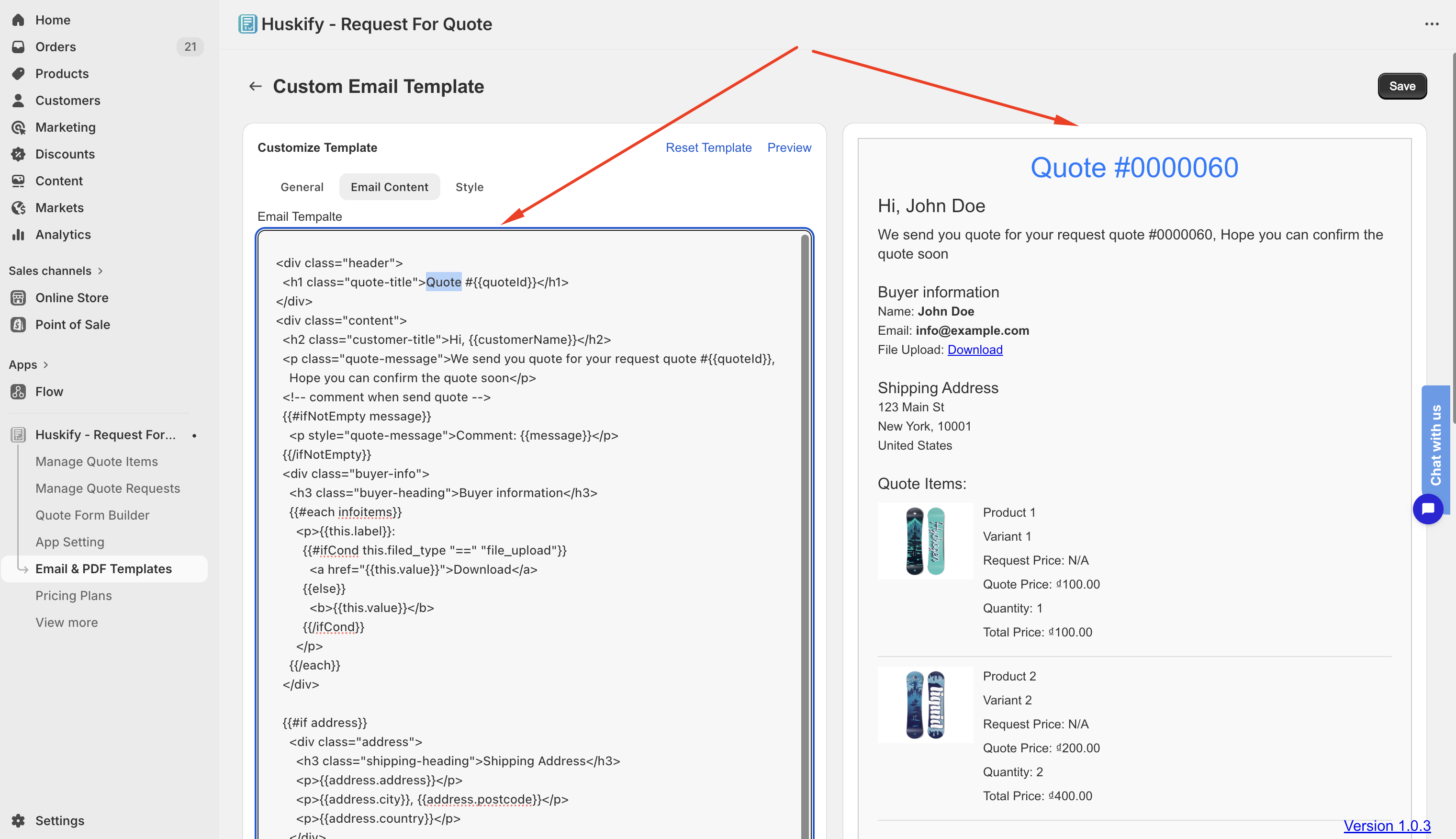
Task: Click the Home icon in sidebar
Action: point(19,20)
